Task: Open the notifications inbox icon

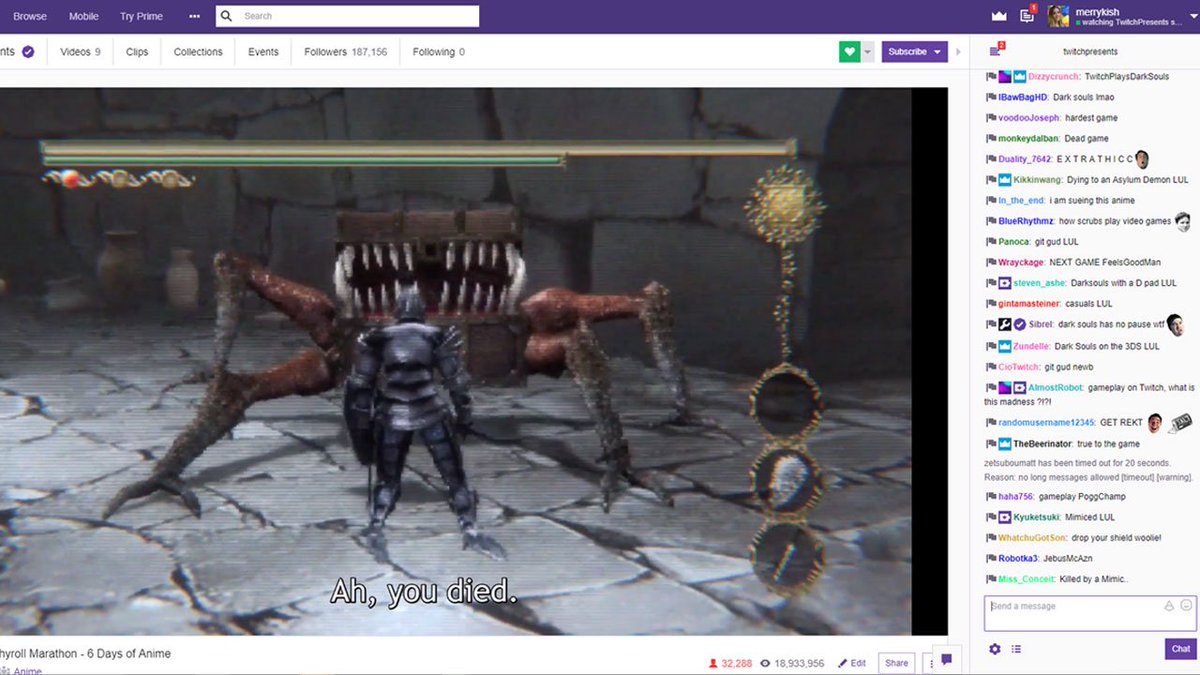Action: click(1026, 16)
